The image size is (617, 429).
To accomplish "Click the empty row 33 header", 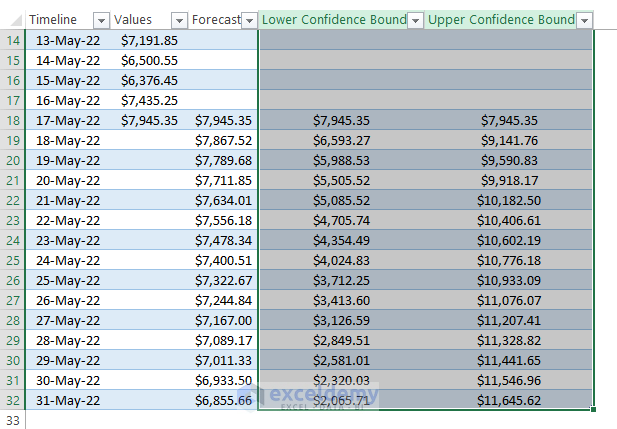I will point(13,420).
